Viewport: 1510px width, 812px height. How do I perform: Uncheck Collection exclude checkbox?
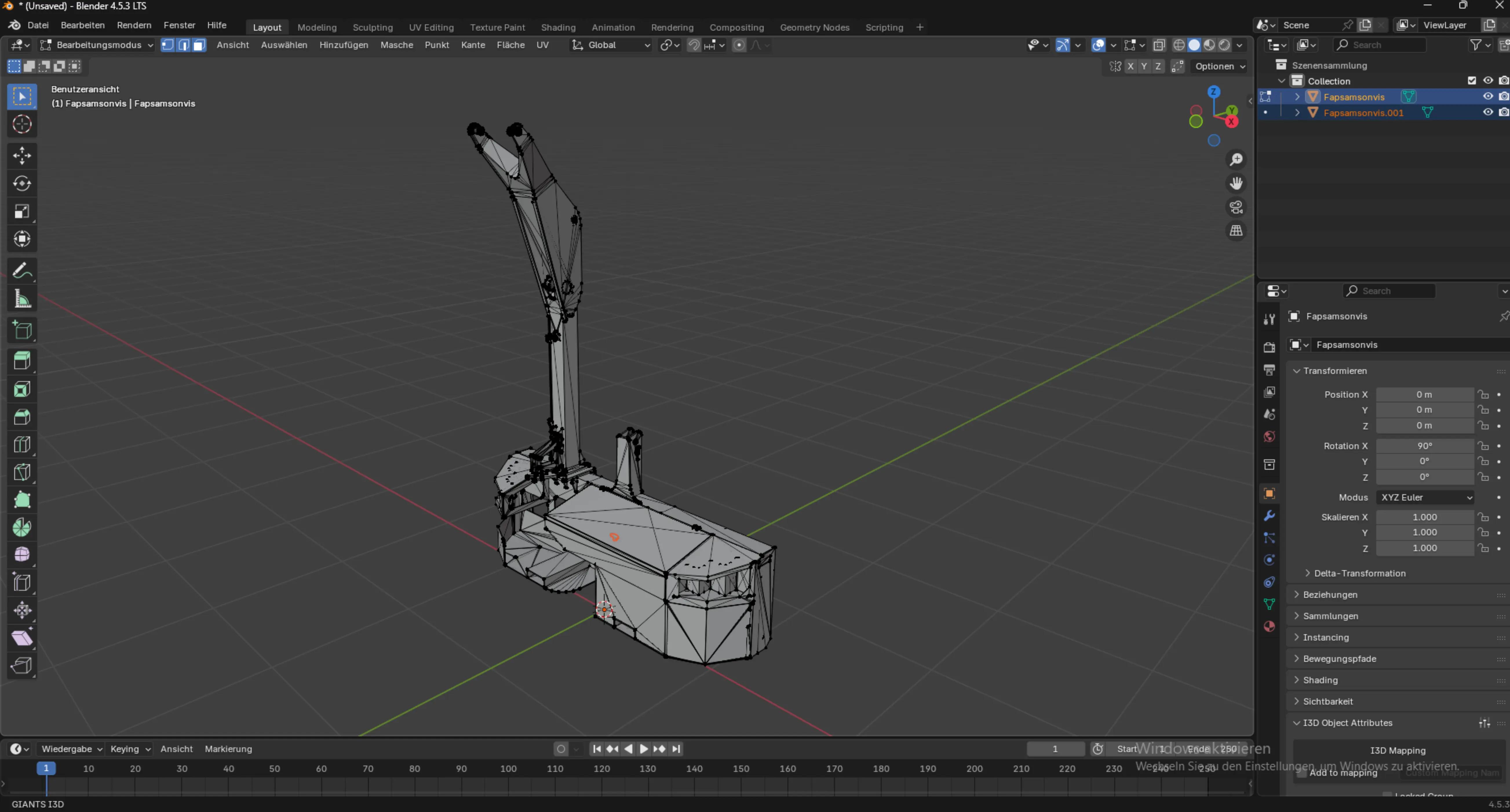[1472, 81]
